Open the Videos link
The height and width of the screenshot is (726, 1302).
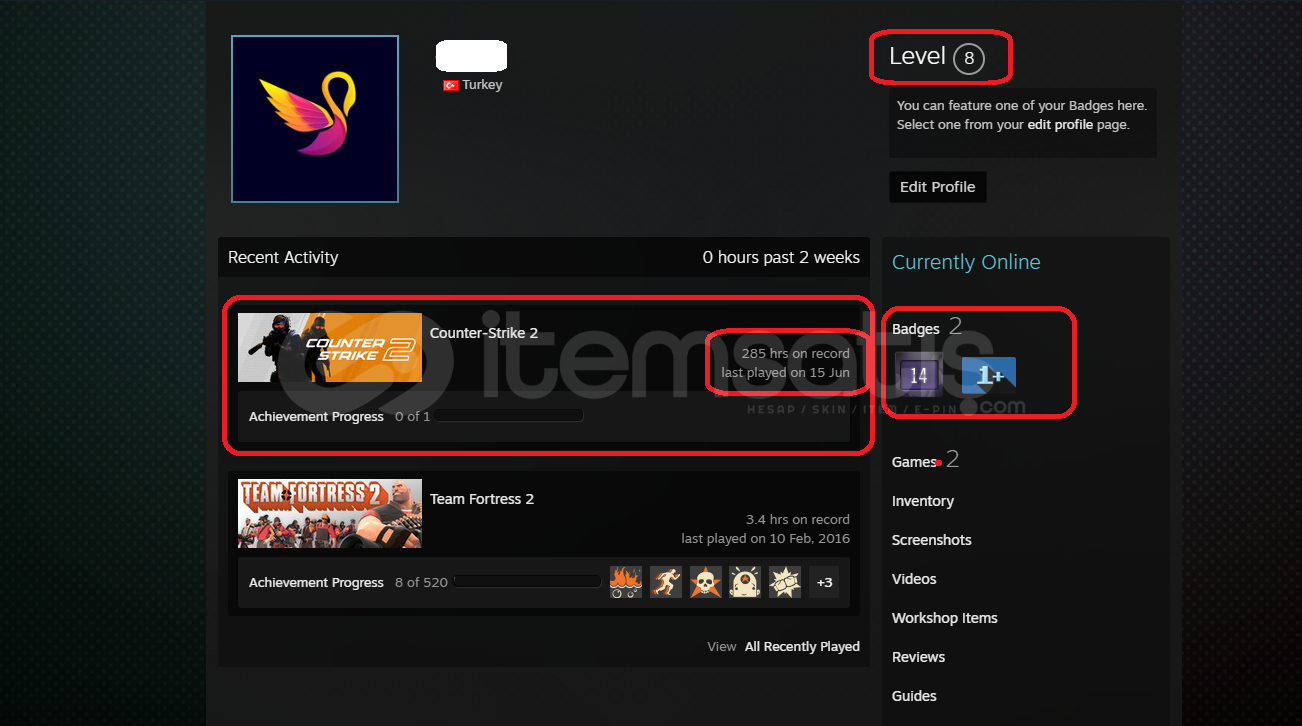coord(914,579)
